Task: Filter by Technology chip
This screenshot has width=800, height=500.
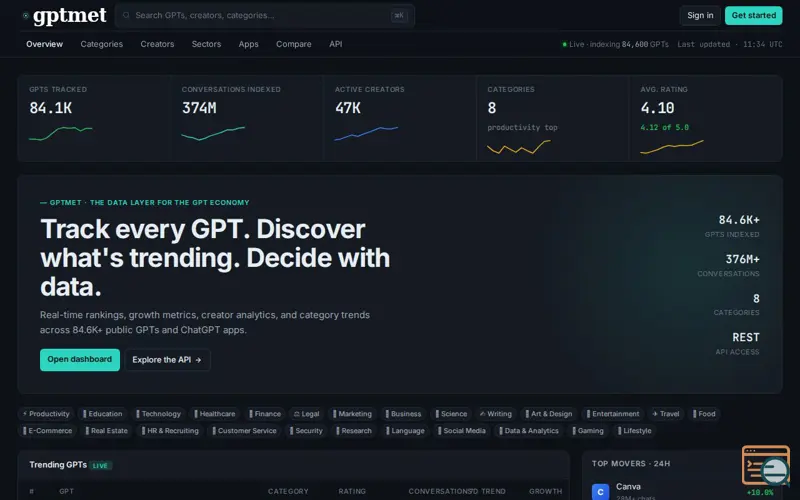Action: pyautogui.click(x=158, y=414)
